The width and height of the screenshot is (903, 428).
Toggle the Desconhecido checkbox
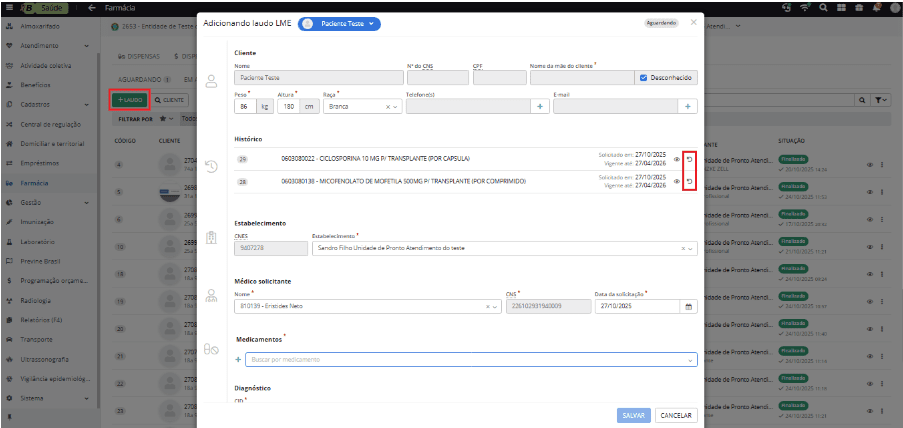click(643, 77)
